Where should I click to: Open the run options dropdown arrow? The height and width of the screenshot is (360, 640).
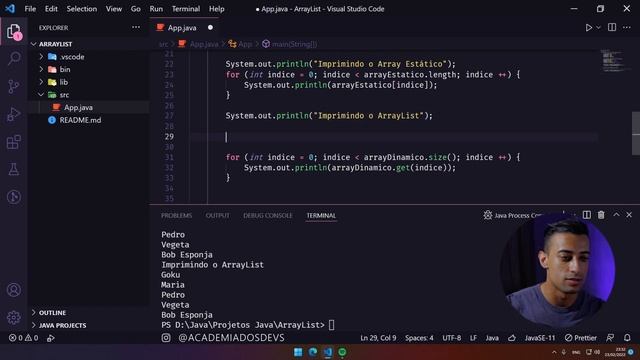coord(598,27)
